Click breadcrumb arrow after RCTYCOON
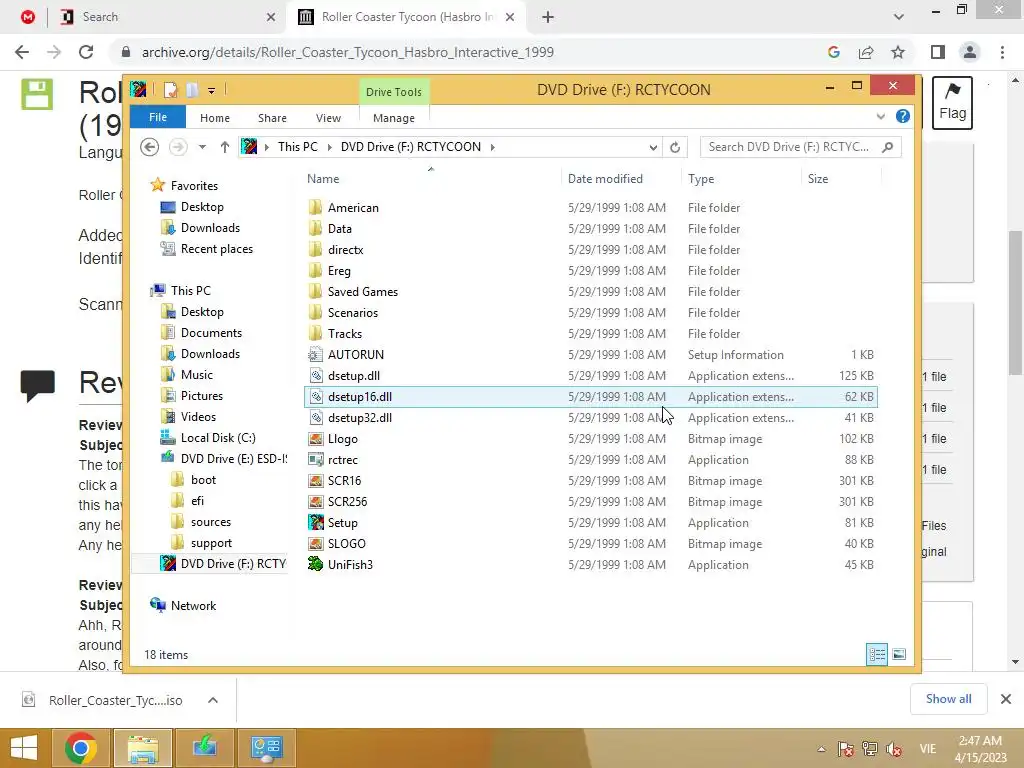 [492, 147]
